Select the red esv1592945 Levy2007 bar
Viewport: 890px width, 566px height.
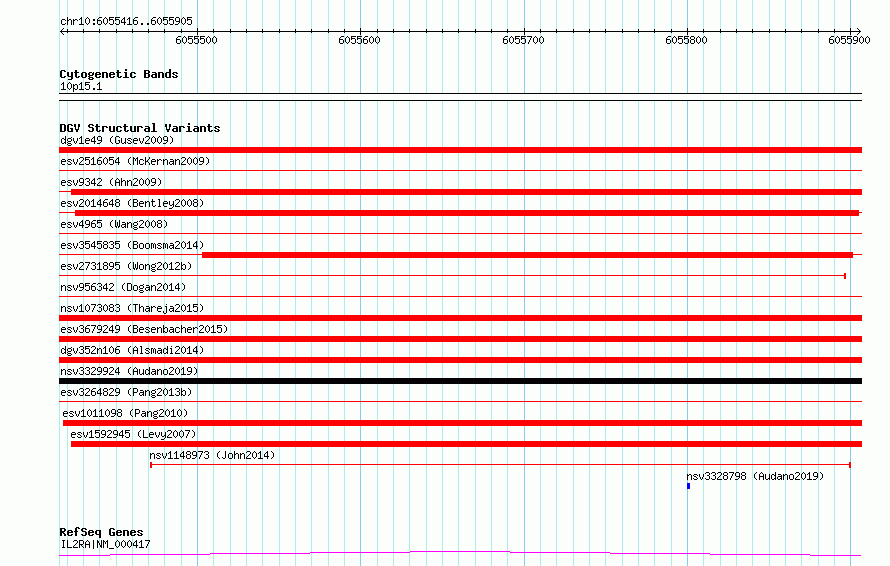tap(467, 444)
